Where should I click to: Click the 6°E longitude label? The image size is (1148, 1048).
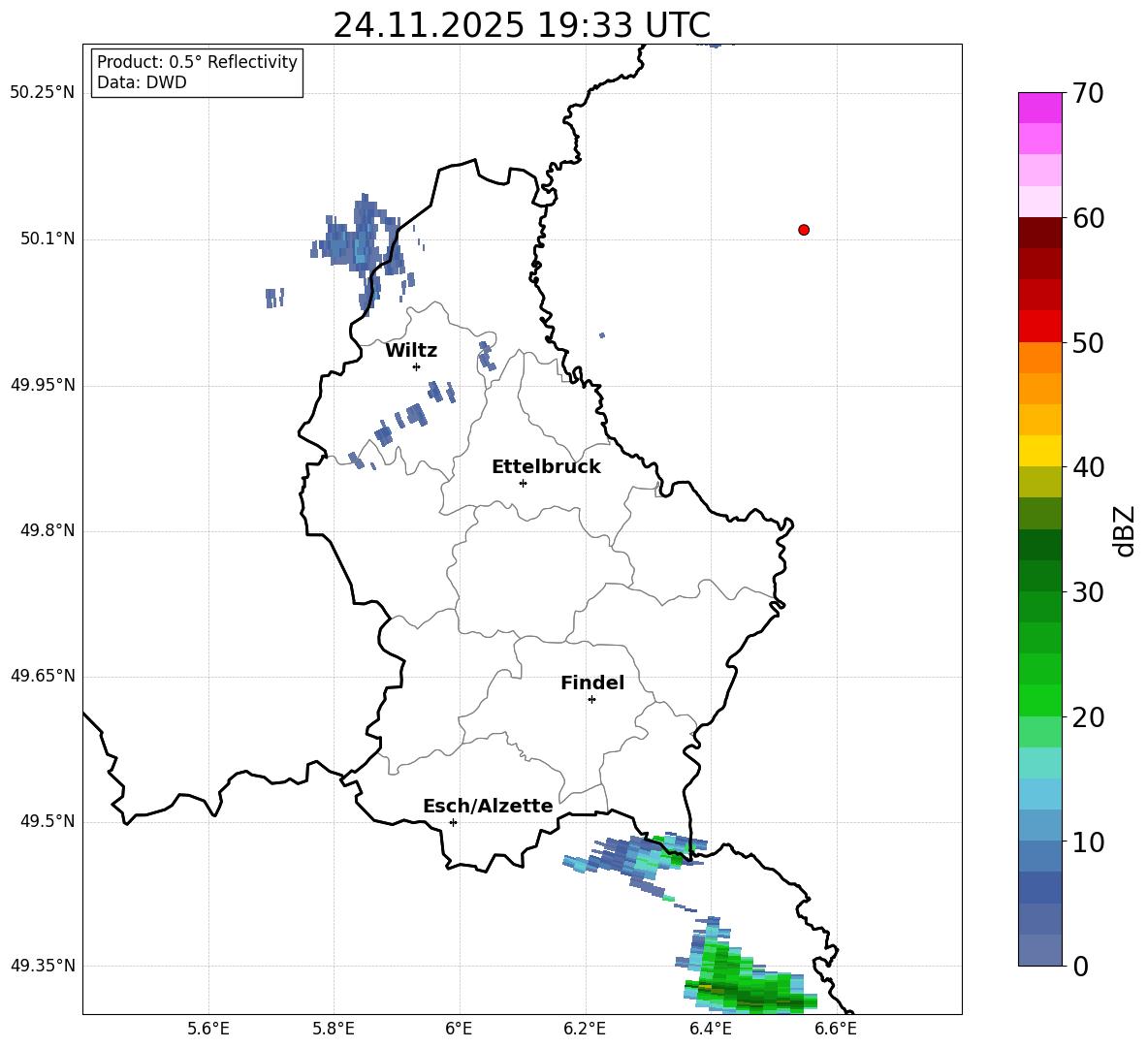tap(459, 1029)
